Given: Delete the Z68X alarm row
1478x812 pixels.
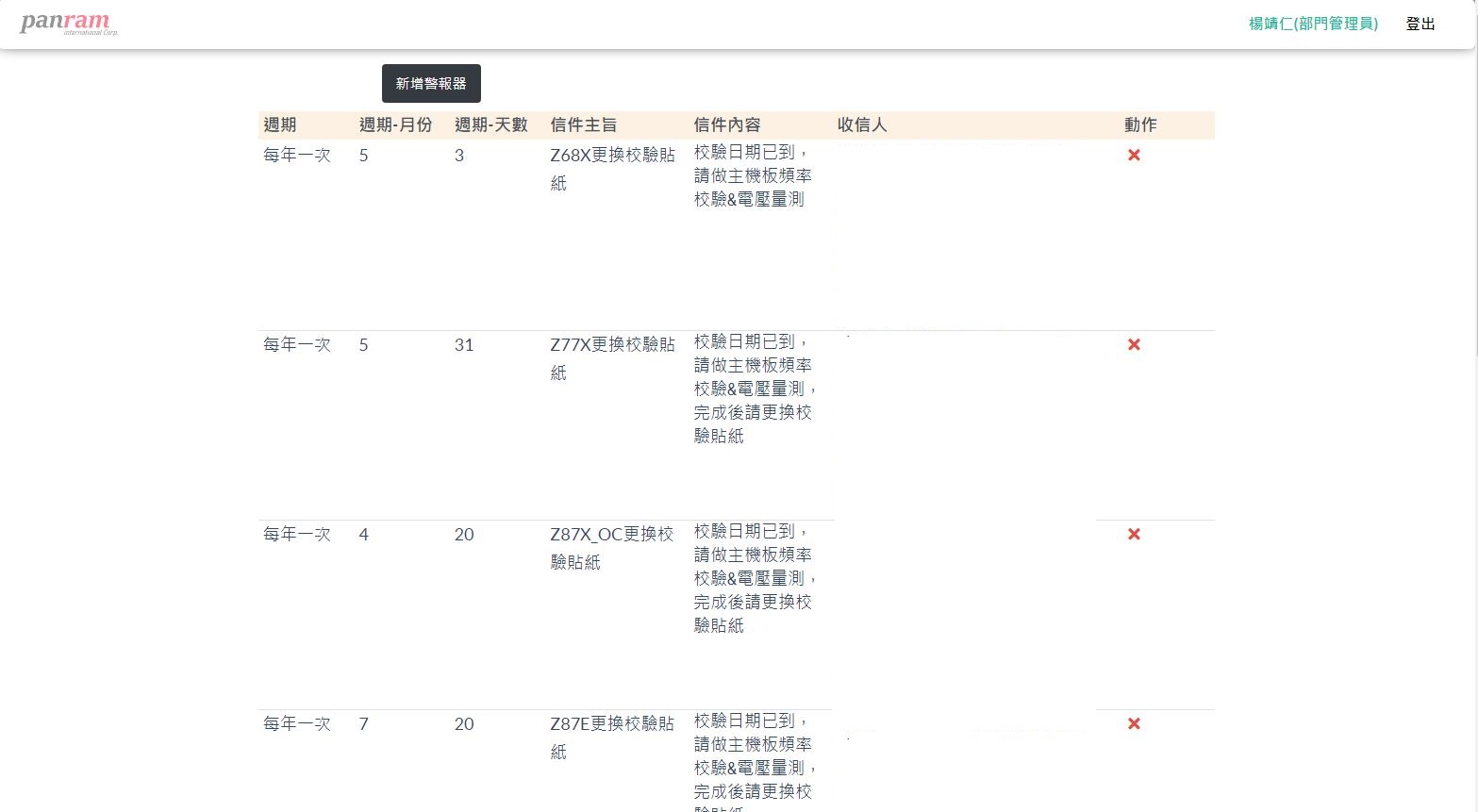Looking at the screenshot, I should tap(1134, 155).
